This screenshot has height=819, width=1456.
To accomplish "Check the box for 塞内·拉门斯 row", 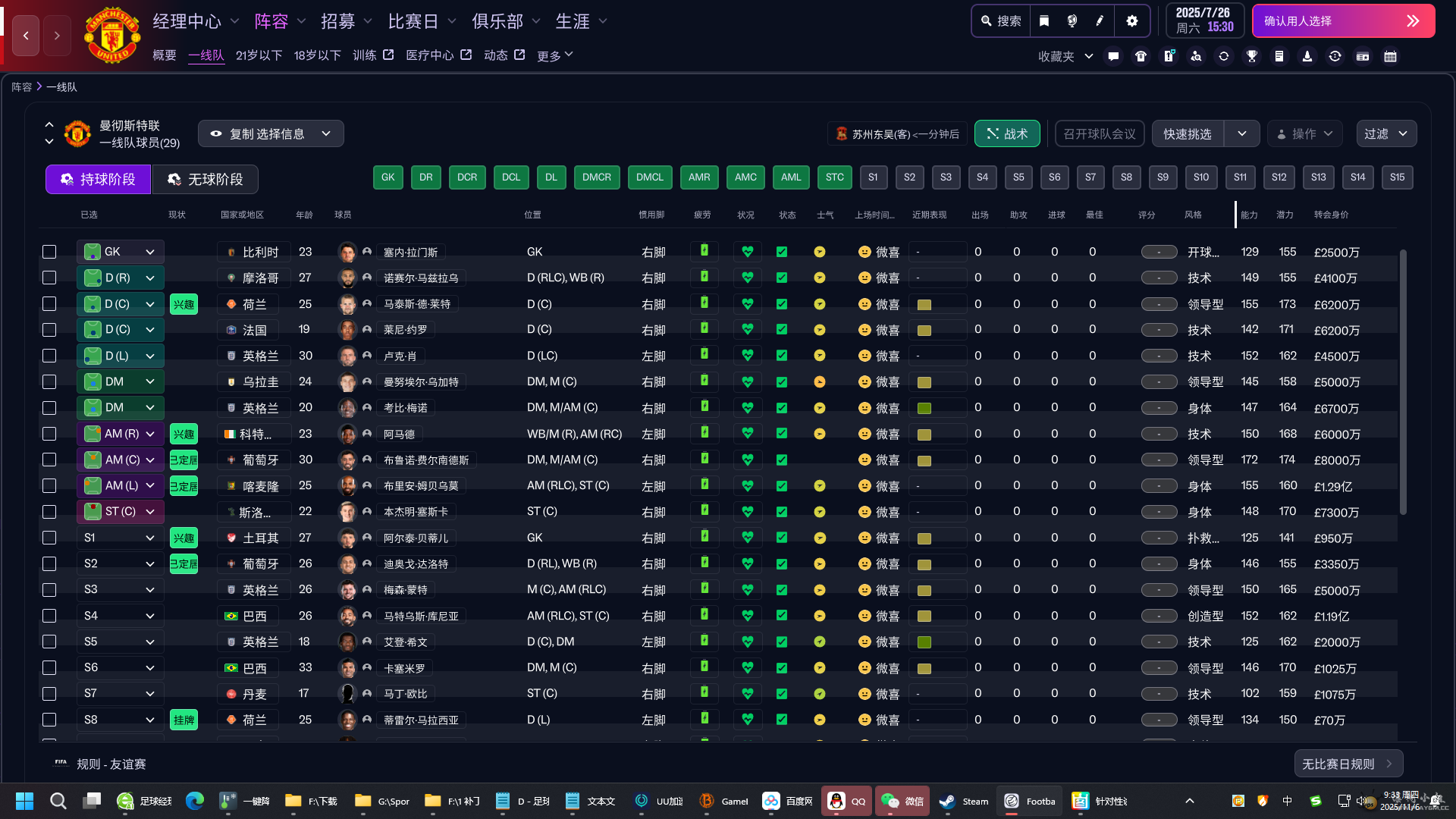I will pos(49,252).
